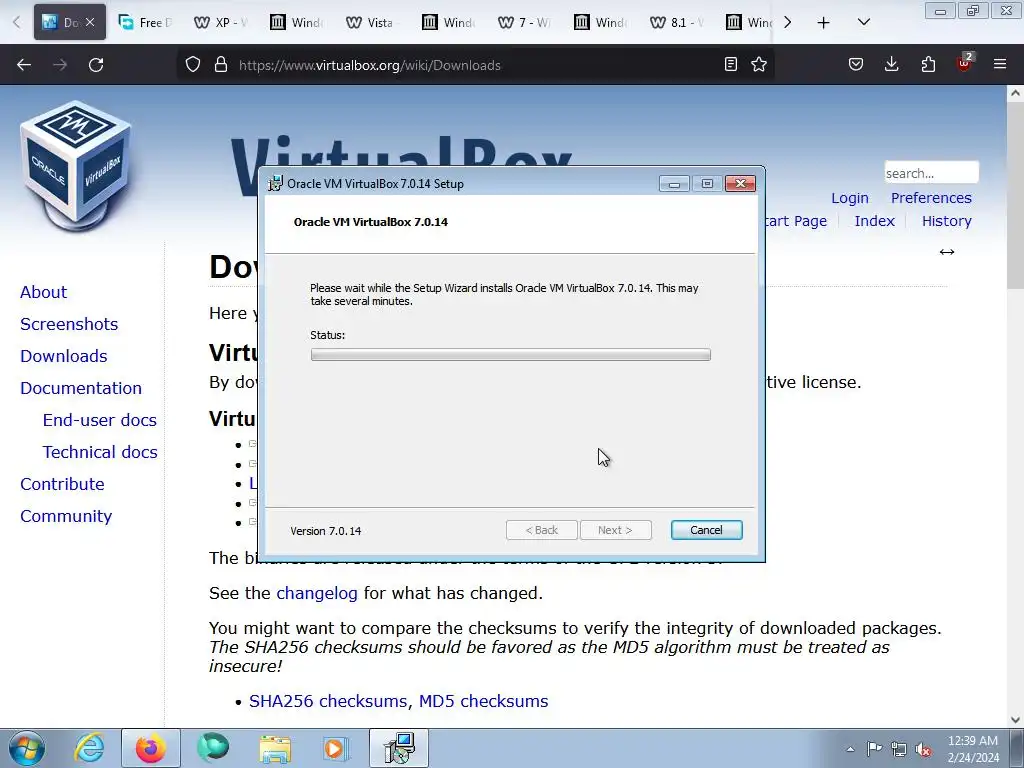1024x768 pixels.
Task: Open Windows Start menu orb
Action: (x=27, y=748)
